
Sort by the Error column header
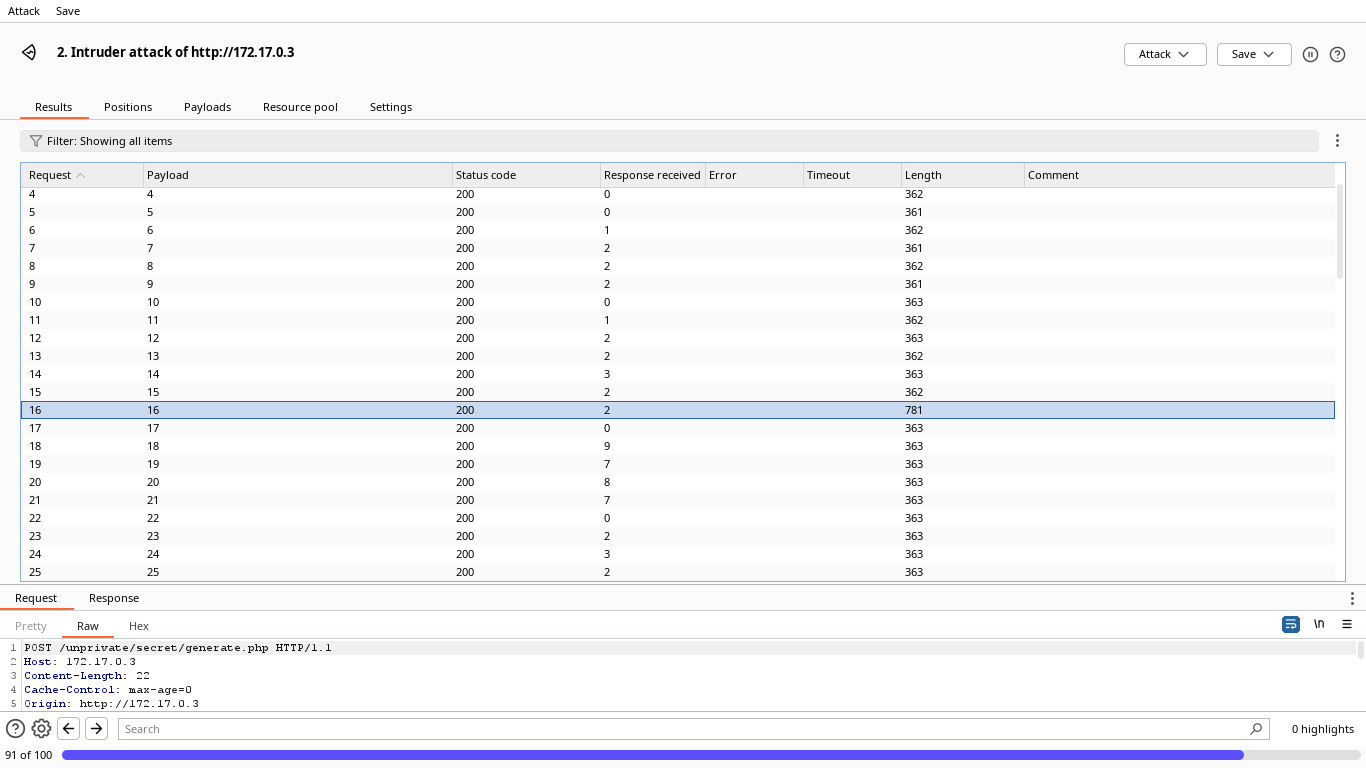click(x=754, y=175)
